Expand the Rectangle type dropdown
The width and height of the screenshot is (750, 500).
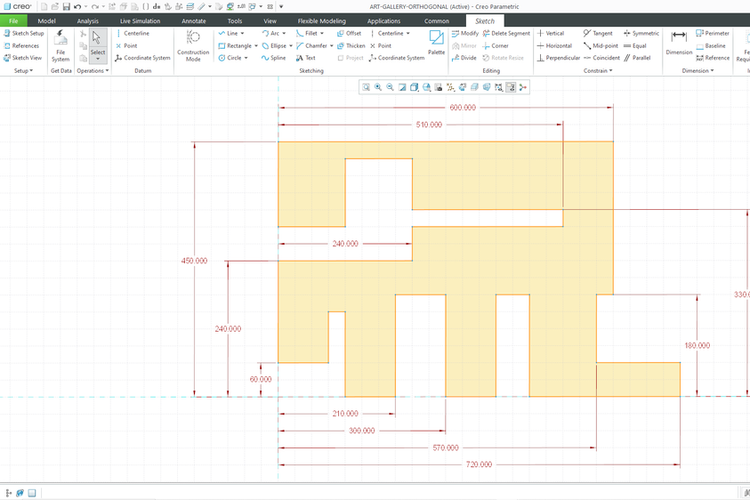tap(256, 46)
